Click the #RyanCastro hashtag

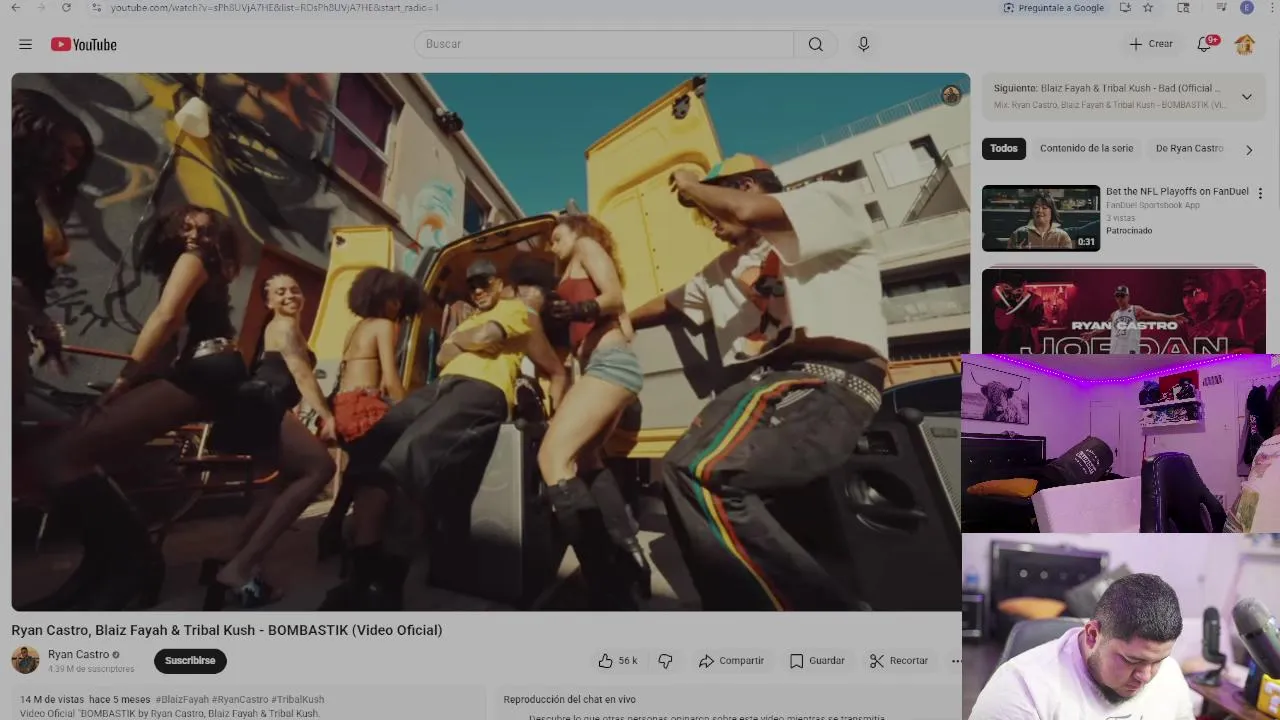click(x=240, y=699)
